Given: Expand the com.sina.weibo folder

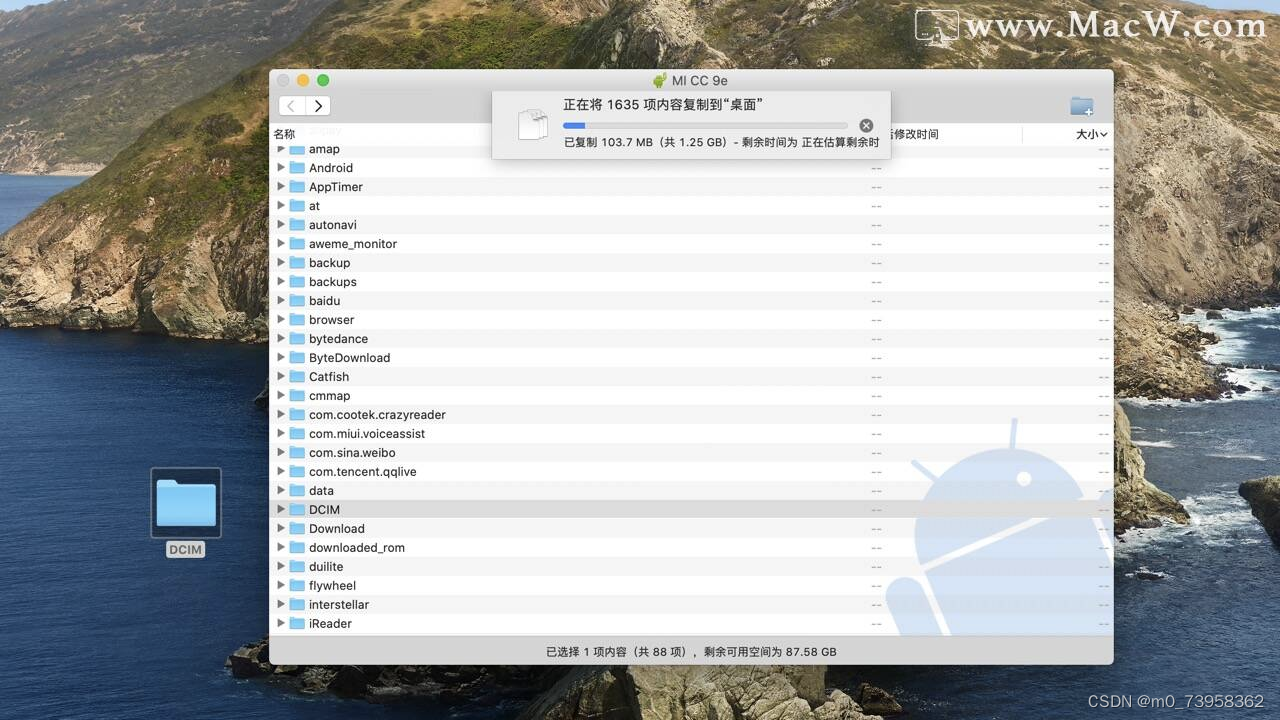Looking at the screenshot, I should coord(281,453).
